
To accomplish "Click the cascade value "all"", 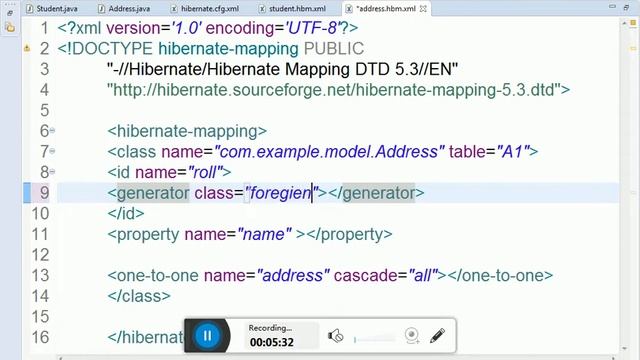I will click(422, 276).
